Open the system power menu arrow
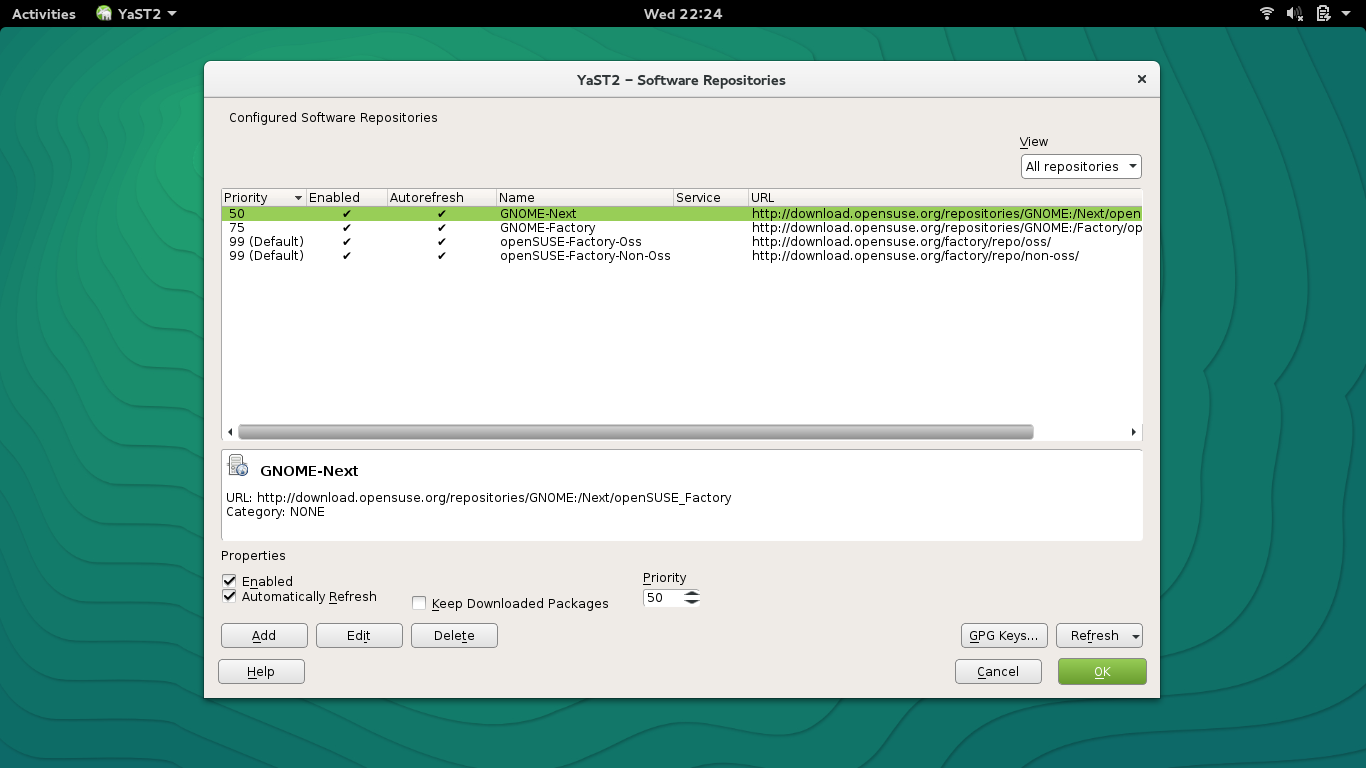1366x768 pixels. click(1346, 14)
